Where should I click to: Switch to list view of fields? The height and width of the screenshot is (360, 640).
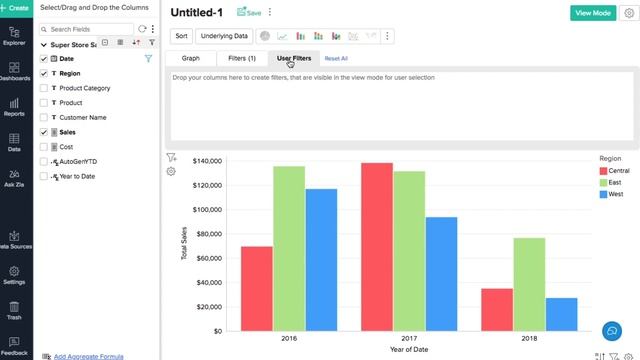click(x=120, y=42)
